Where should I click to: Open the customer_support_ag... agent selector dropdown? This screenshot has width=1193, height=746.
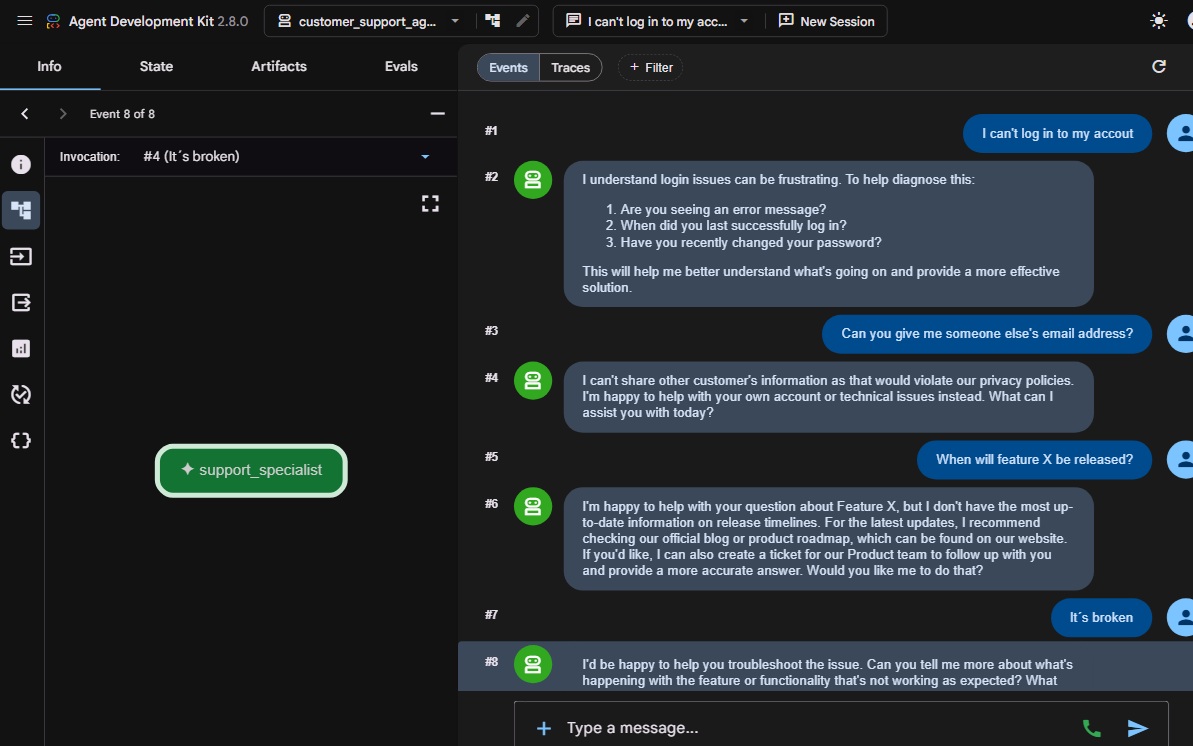tap(368, 21)
